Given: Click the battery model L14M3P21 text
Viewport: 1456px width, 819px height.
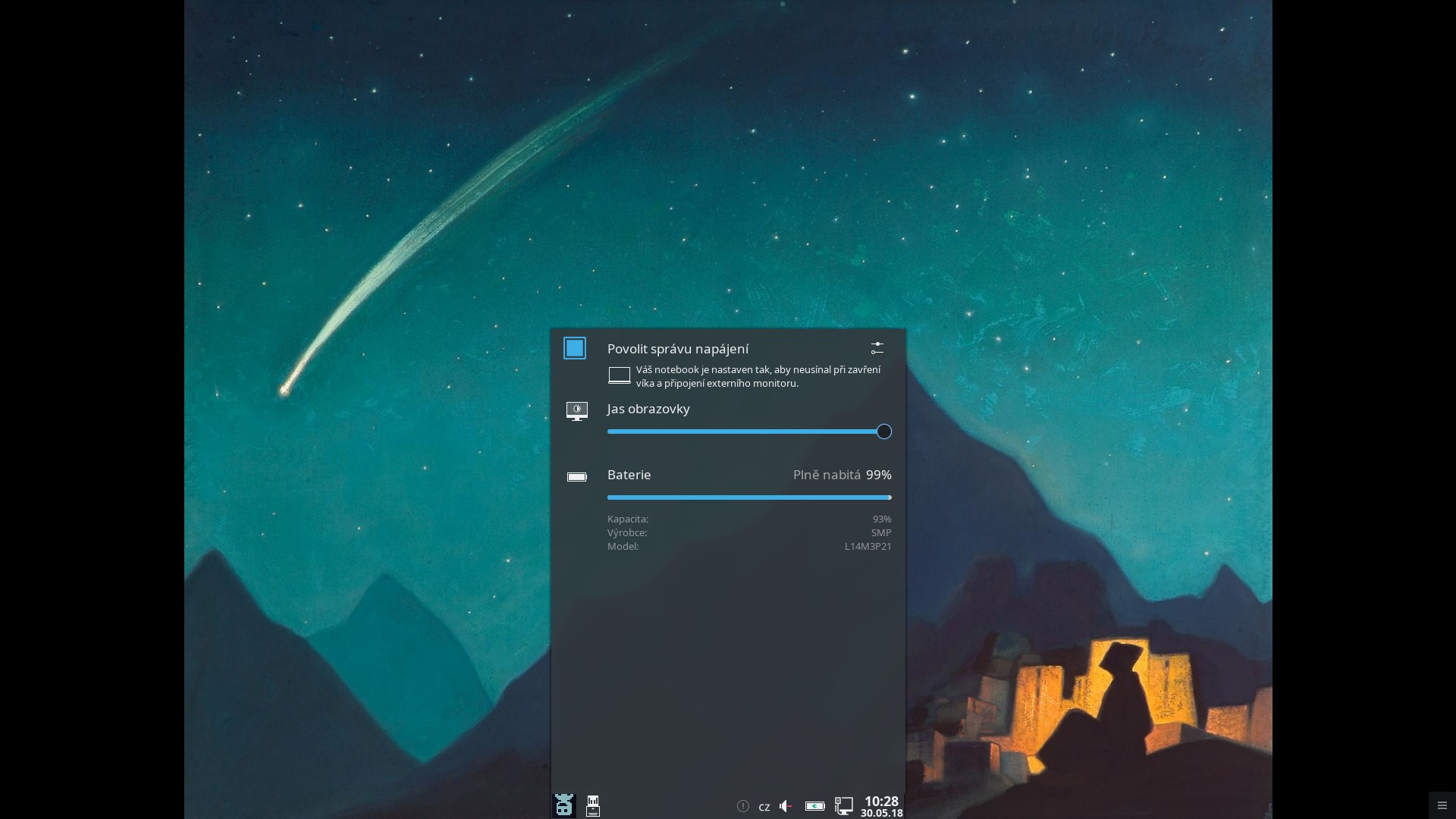Looking at the screenshot, I should 868,547.
